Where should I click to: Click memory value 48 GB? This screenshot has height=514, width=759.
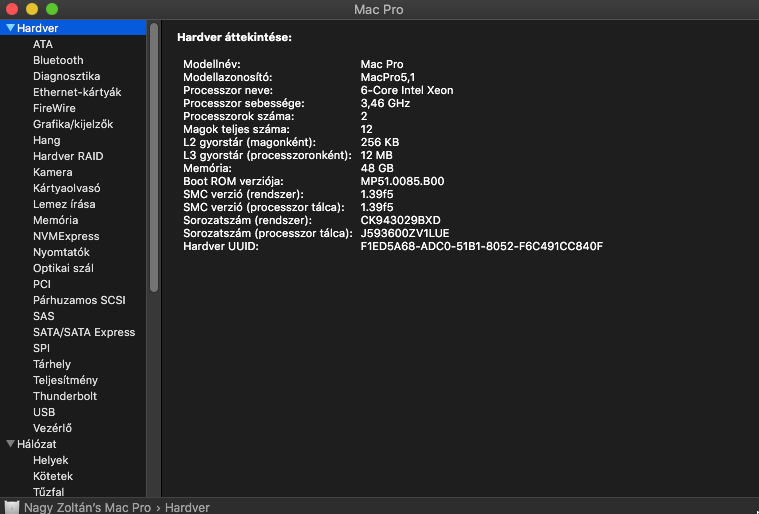pos(377,168)
